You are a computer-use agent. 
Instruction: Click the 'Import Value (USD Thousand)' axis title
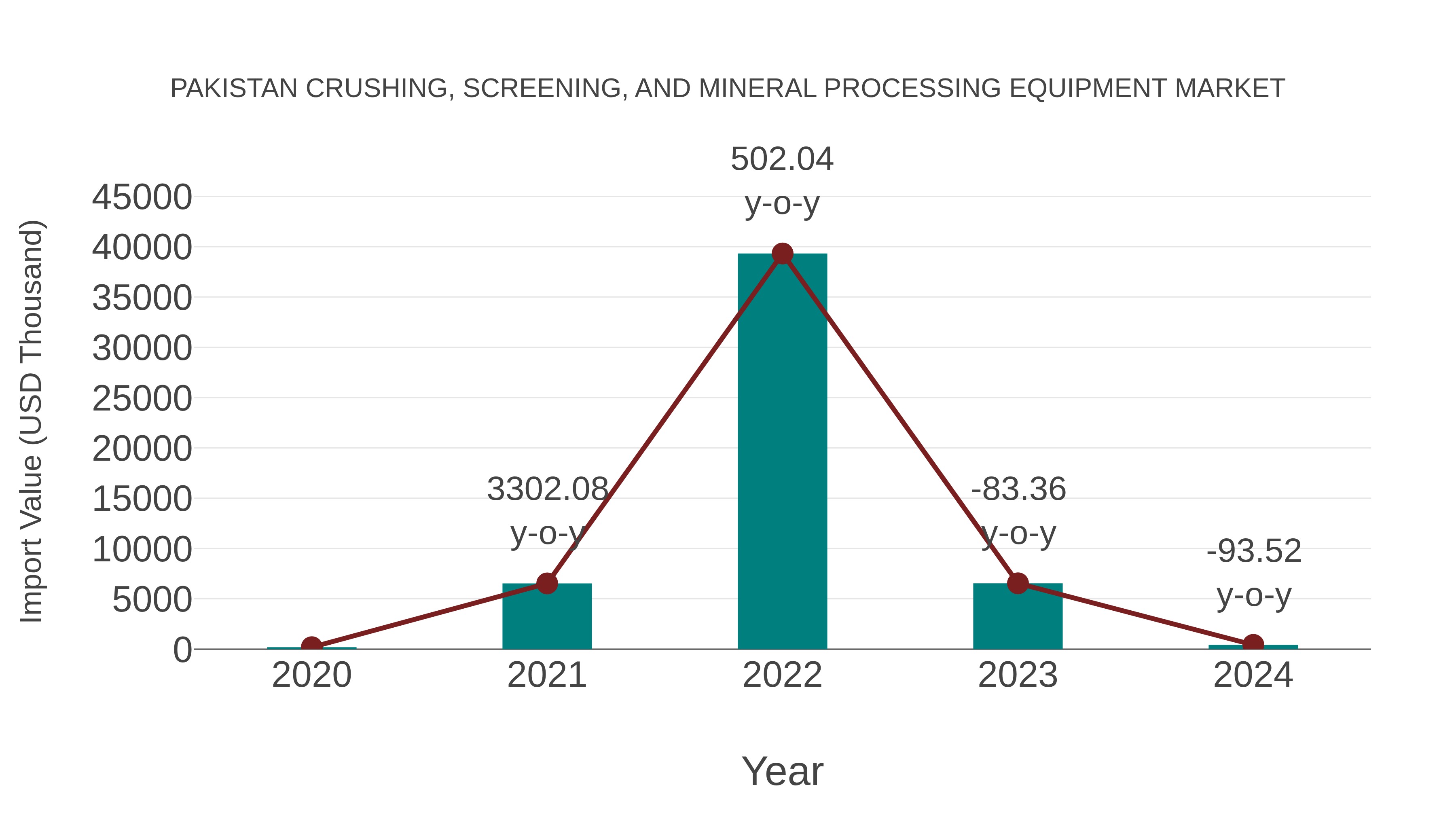coord(31,422)
